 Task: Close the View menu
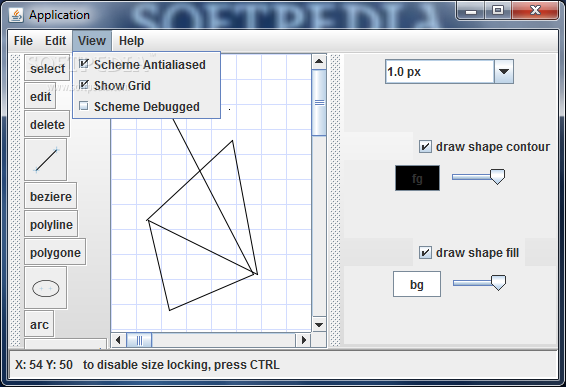tap(92, 41)
